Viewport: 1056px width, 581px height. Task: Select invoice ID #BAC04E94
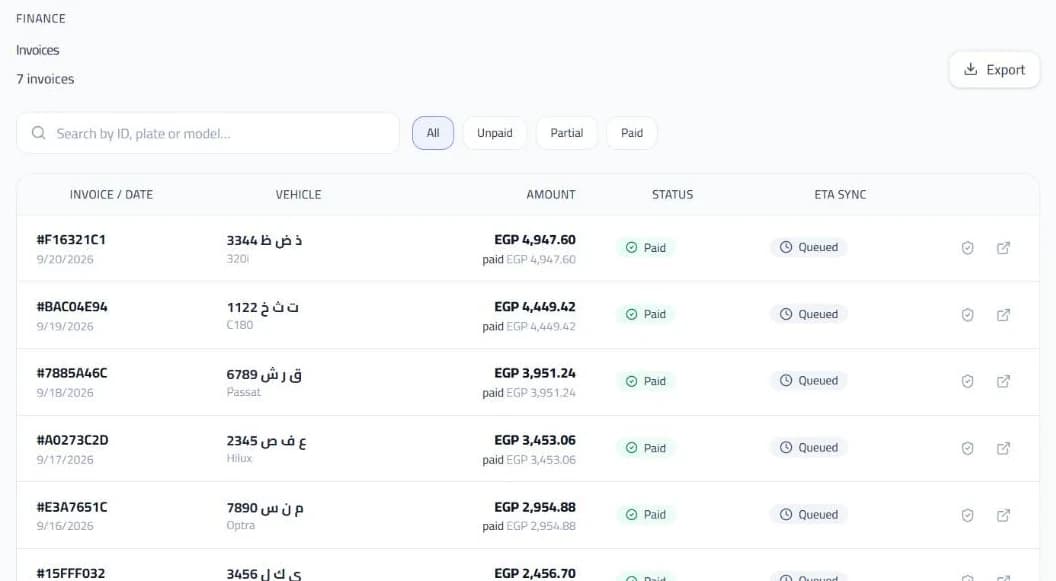tap(72, 306)
